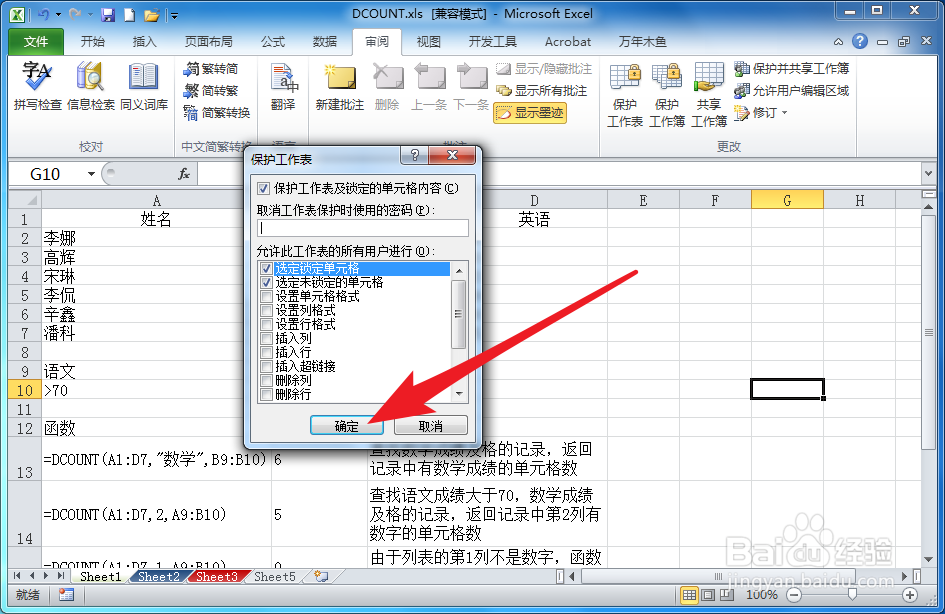Insert a new worksheet tab icon
Image resolution: width=945 pixels, height=614 pixels.
pyautogui.click(x=321, y=577)
